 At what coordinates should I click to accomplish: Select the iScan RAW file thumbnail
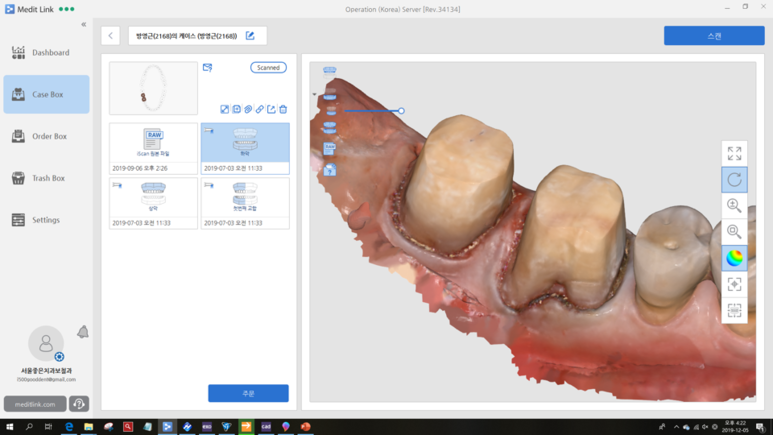click(x=153, y=148)
